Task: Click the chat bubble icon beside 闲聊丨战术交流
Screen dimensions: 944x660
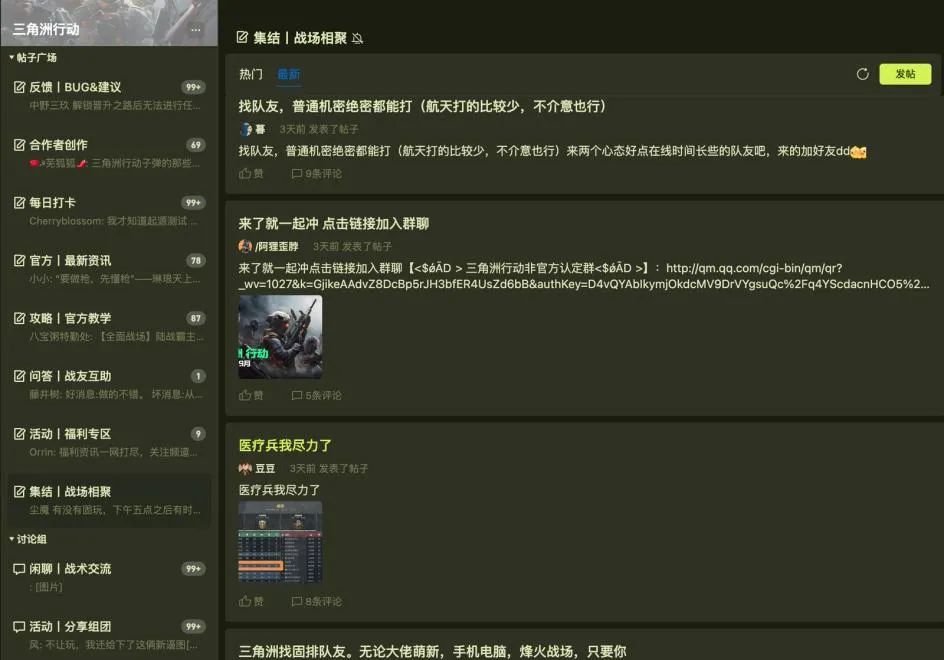Action: pyautogui.click(x=19, y=569)
